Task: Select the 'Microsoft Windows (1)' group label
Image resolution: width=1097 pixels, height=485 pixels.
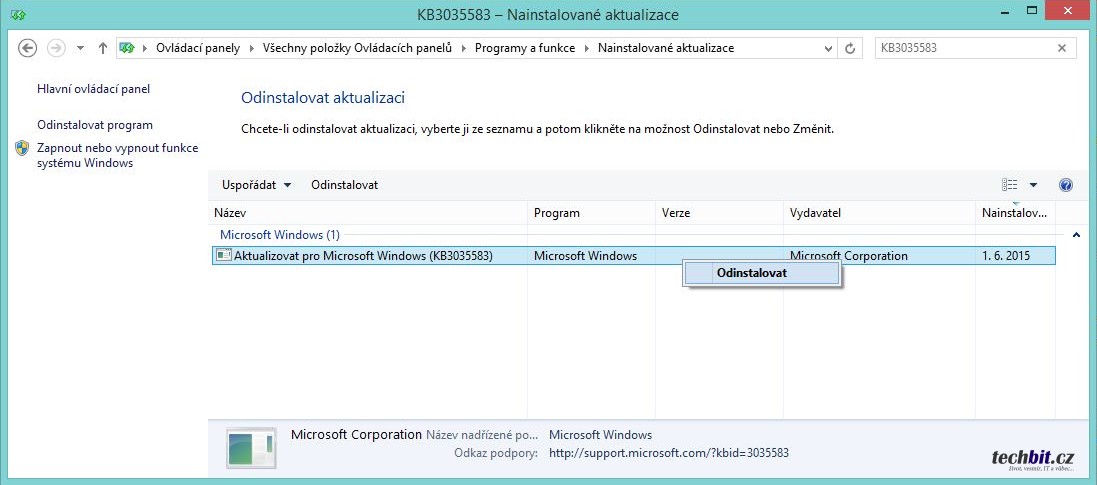Action: coord(280,235)
